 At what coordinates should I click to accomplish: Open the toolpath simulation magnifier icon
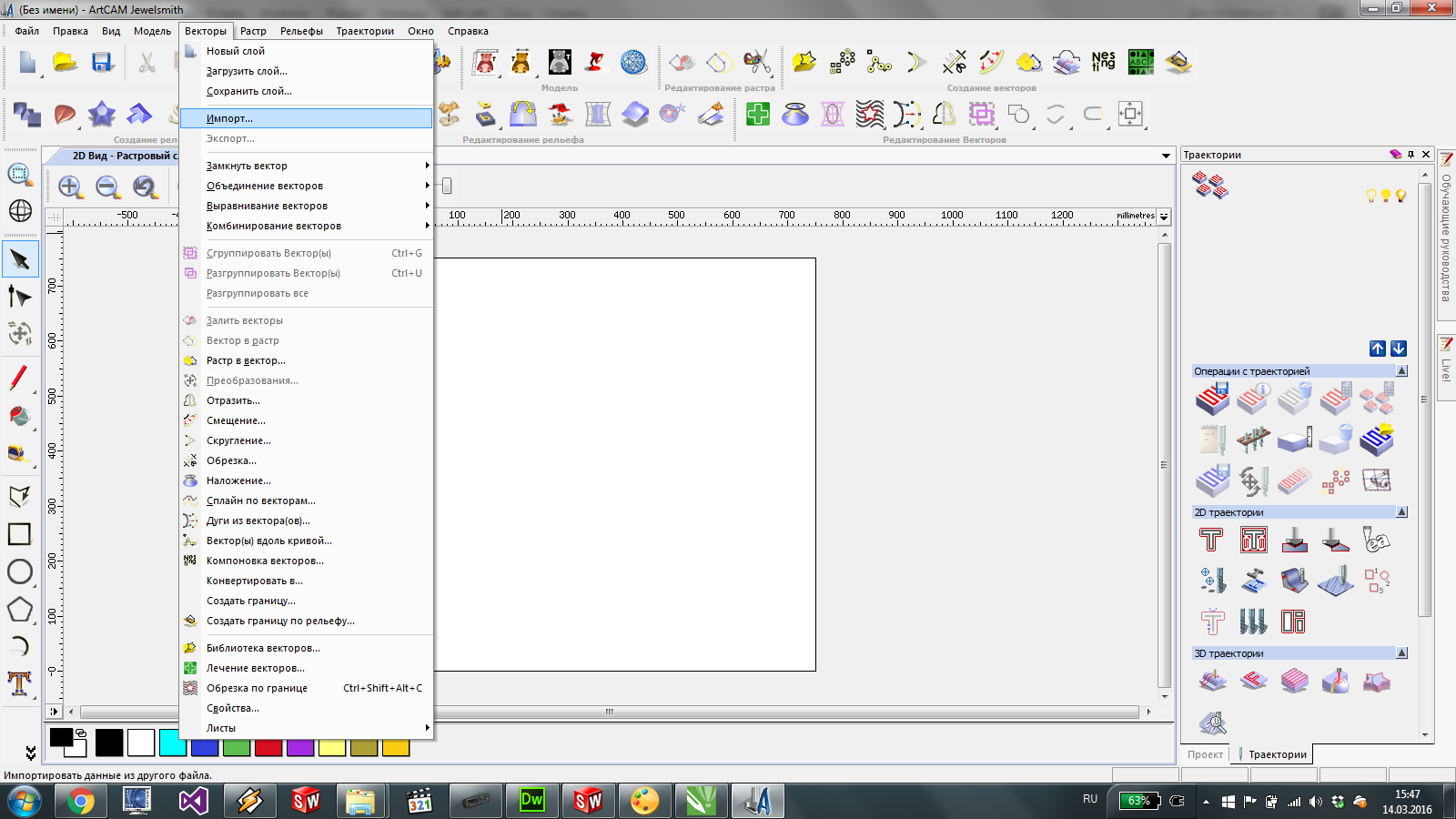click(1212, 723)
